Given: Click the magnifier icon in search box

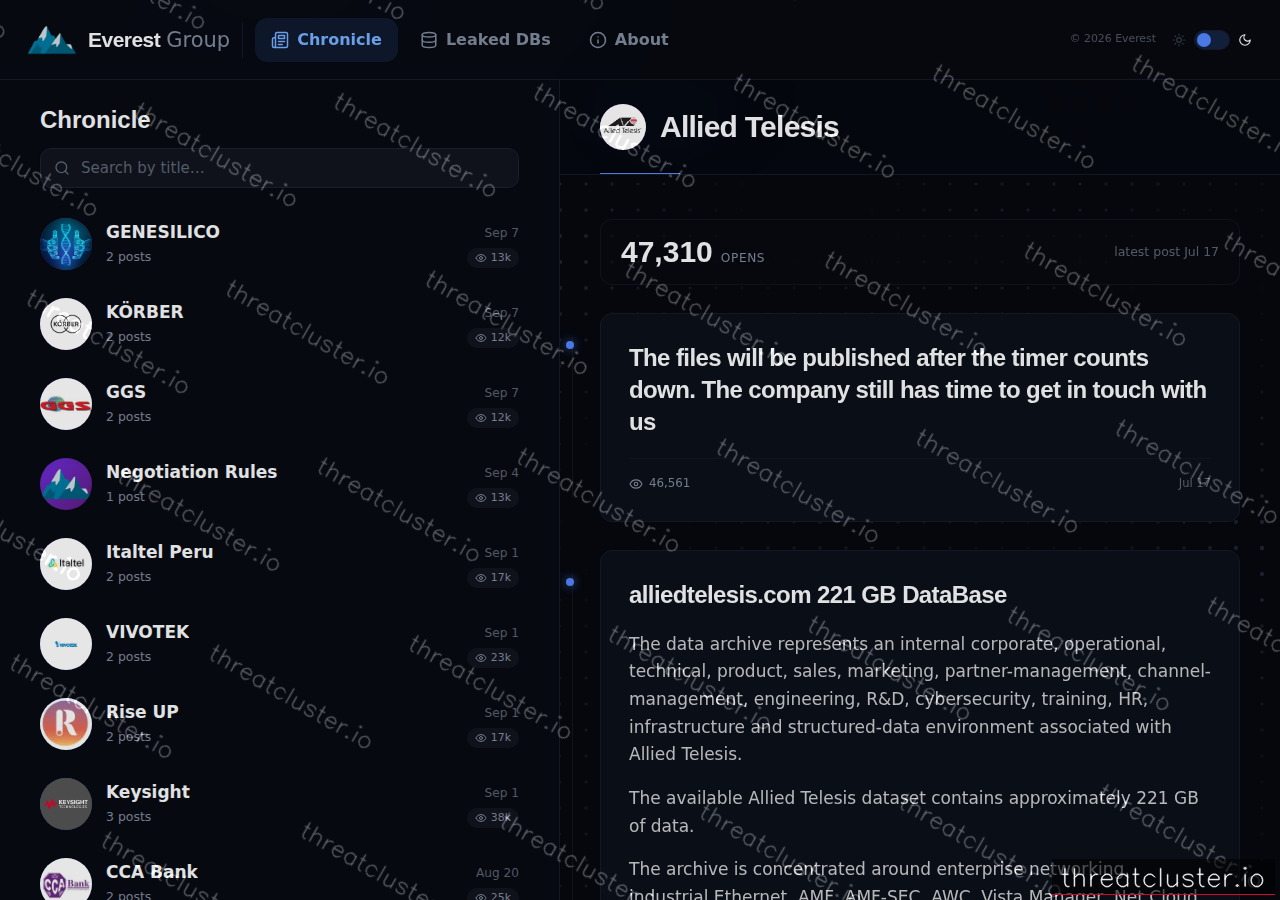Looking at the screenshot, I should pyautogui.click(x=62, y=168).
